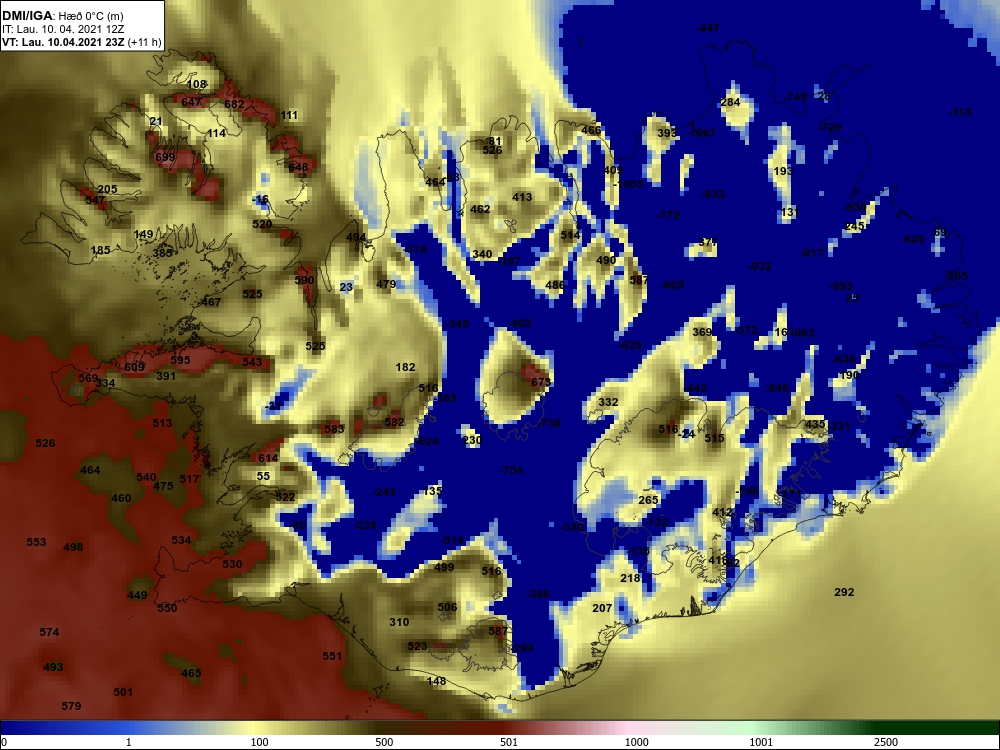
Task: Click the value 332 on the map
Action: click(608, 402)
